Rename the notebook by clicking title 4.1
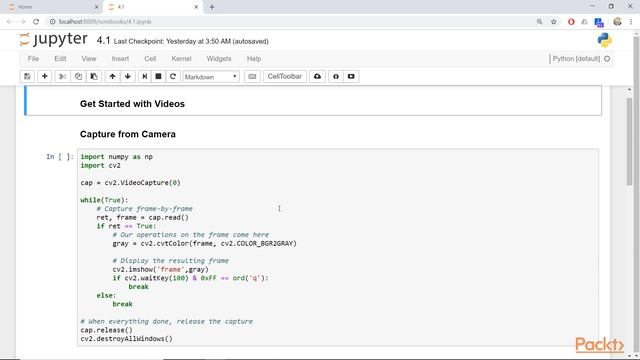The height and width of the screenshot is (360, 640). point(103,40)
